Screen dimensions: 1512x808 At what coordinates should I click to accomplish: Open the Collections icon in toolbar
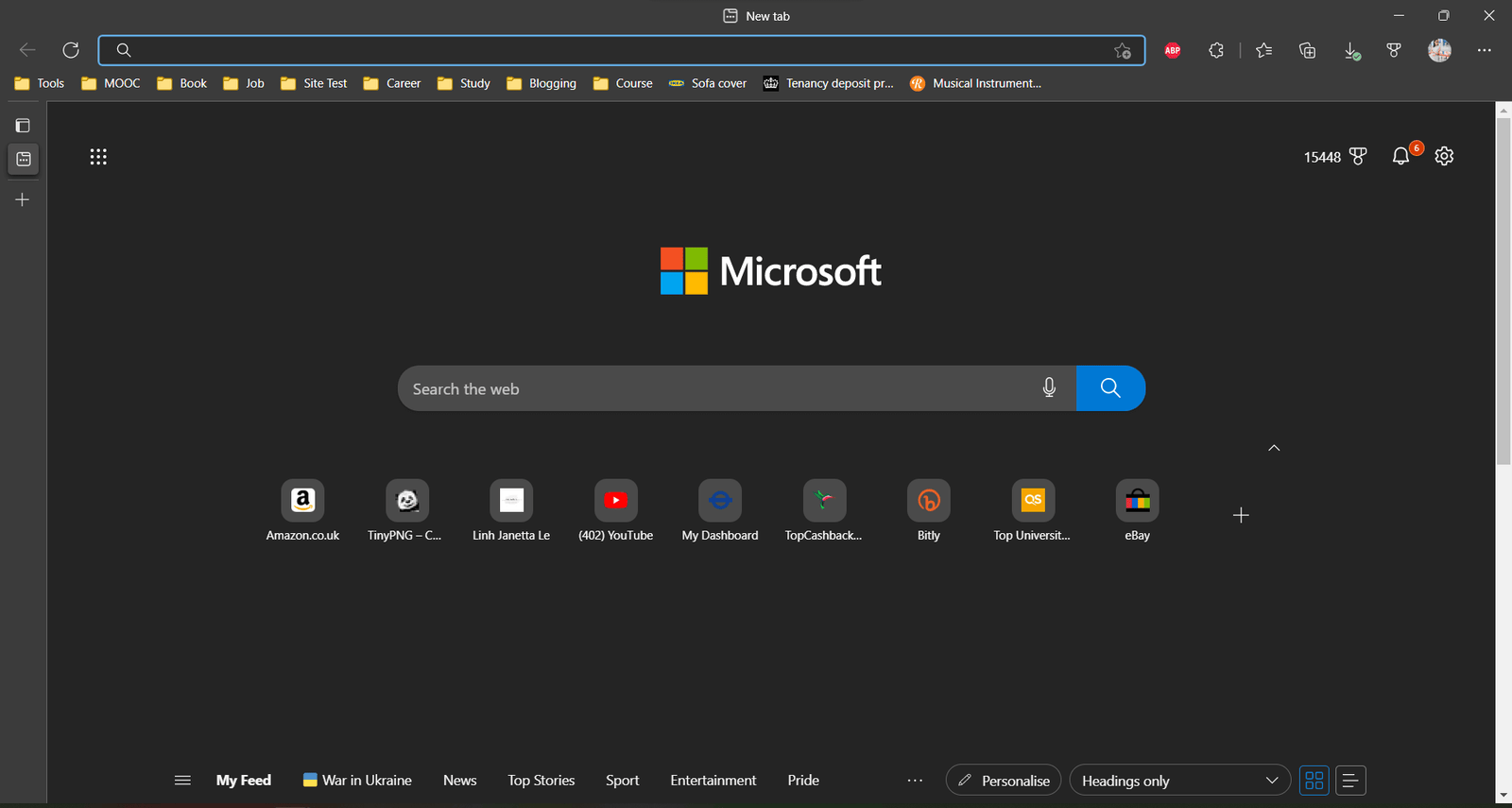click(x=1308, y=51)
